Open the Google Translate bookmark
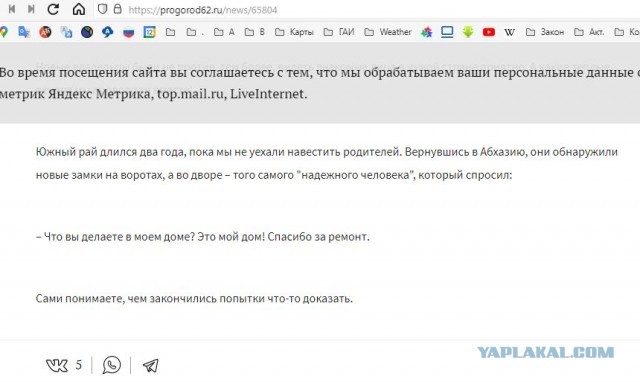The width and height of the screenshot is (640, 382). [24, 32]
